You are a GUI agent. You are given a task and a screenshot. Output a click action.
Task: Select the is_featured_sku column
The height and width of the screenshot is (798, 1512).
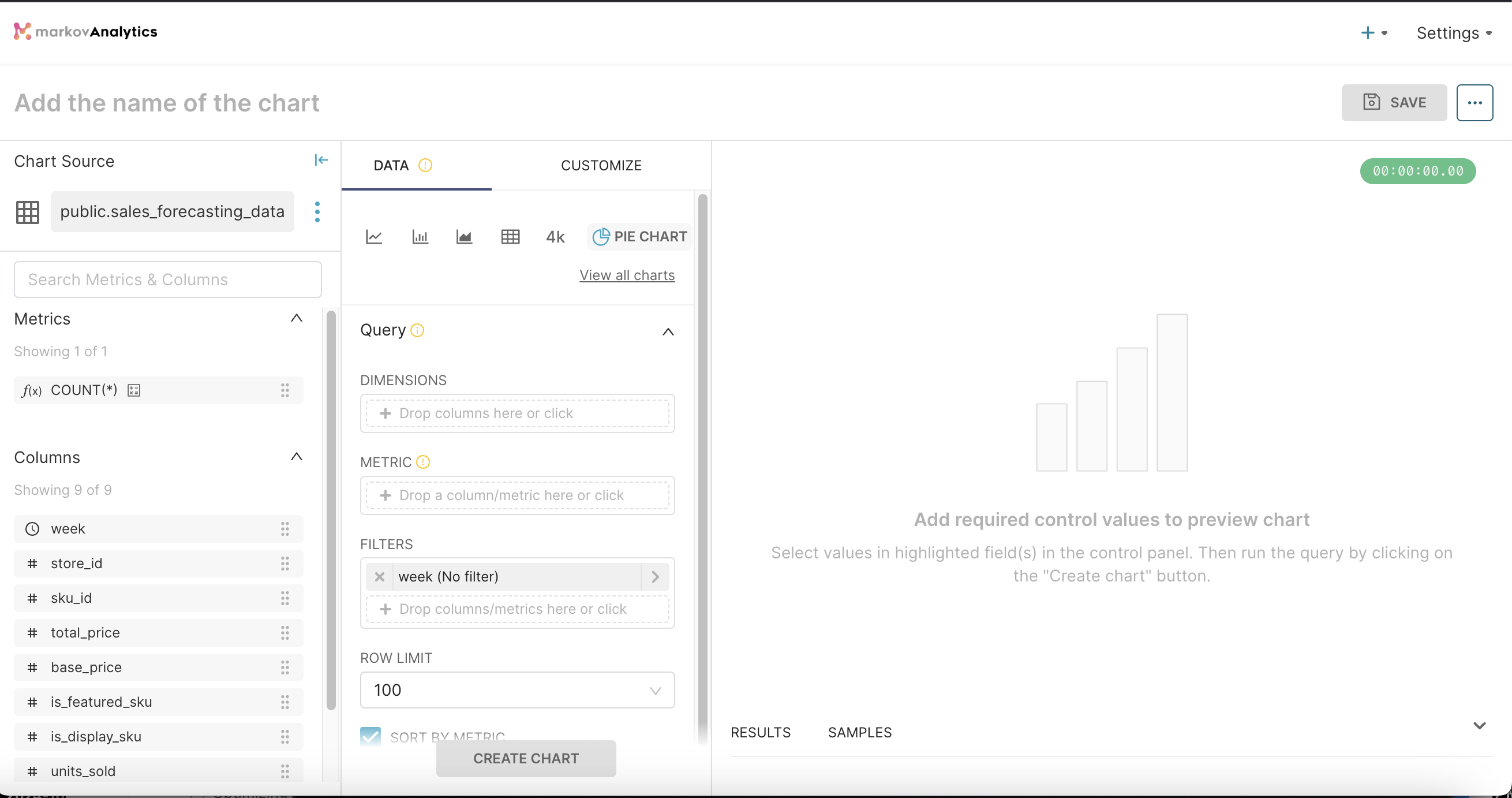(159, 702)
